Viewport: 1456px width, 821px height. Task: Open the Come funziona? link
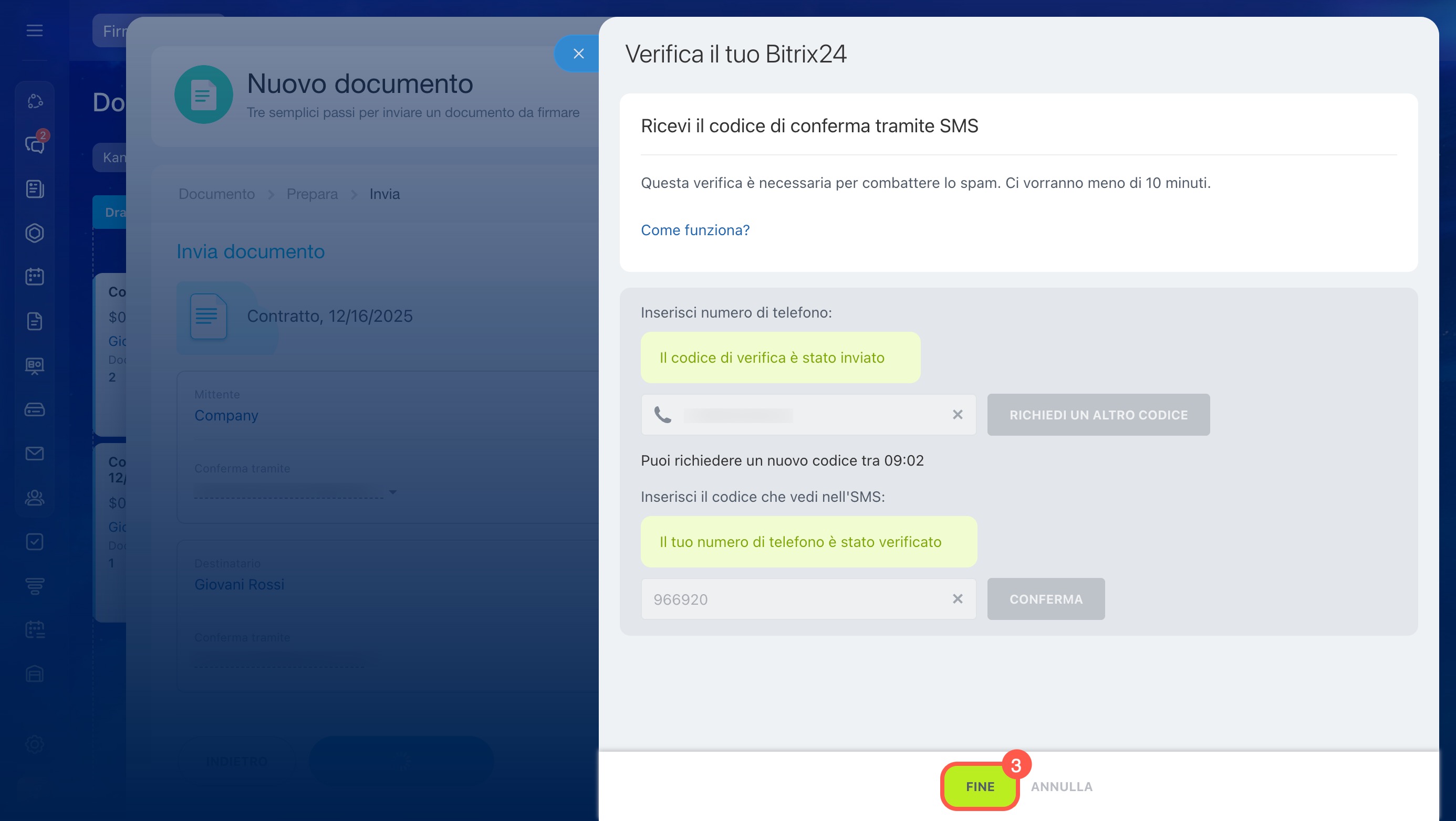[x=695, y=230]
